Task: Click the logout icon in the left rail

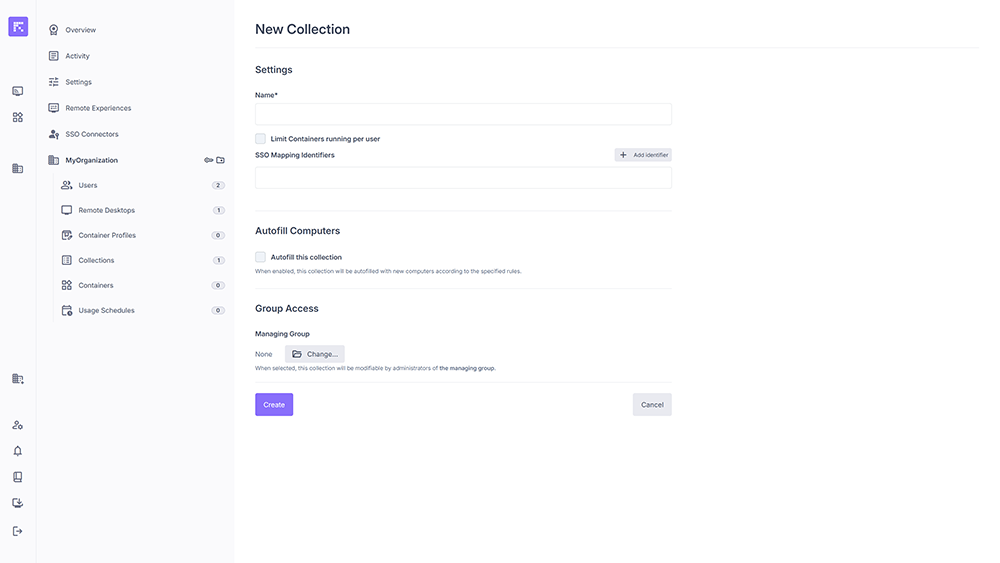Action: [18, 531]
